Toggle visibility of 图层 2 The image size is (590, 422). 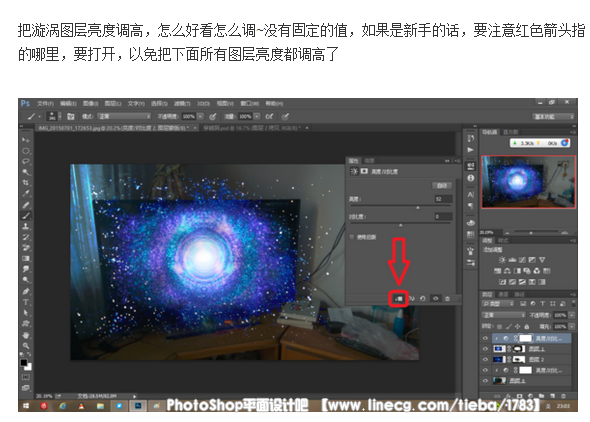(x=485, y=359)
